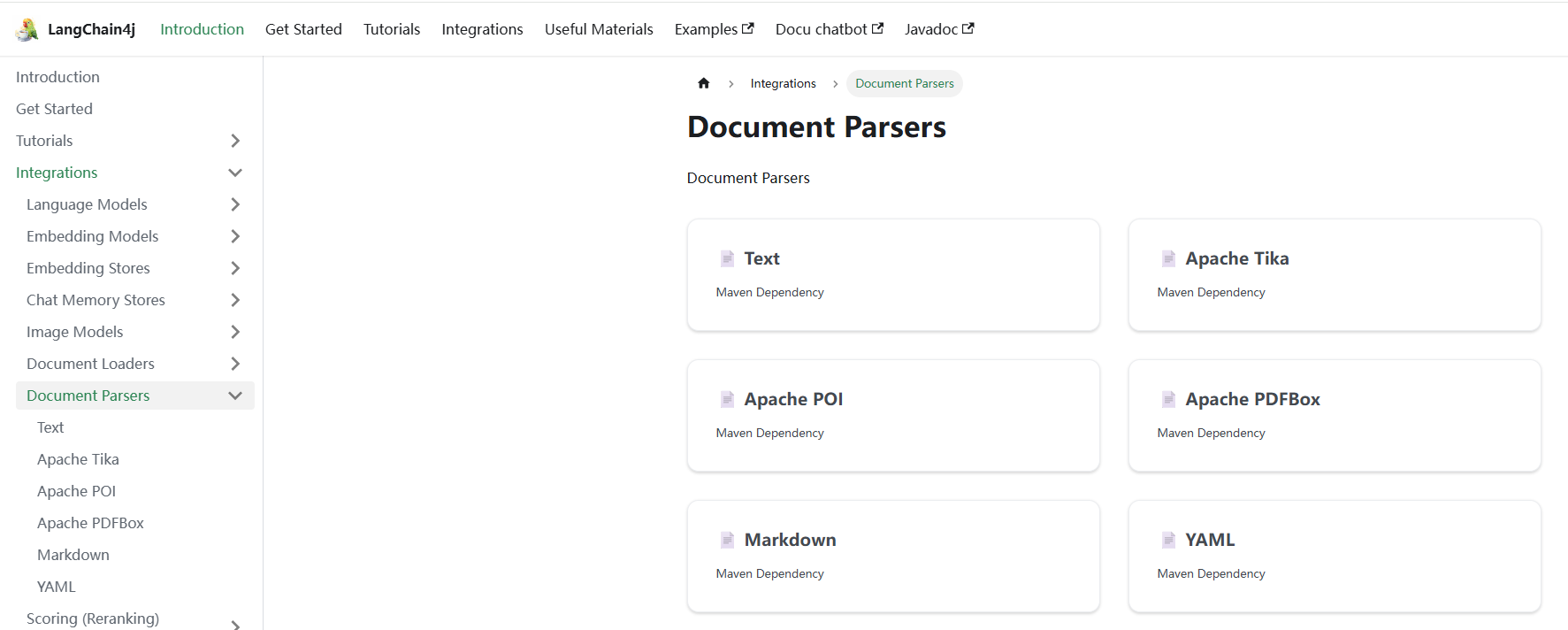Select Image Models in the sidebar
Viewport: 1568px width, 630px height.
(x=74, y=332)
